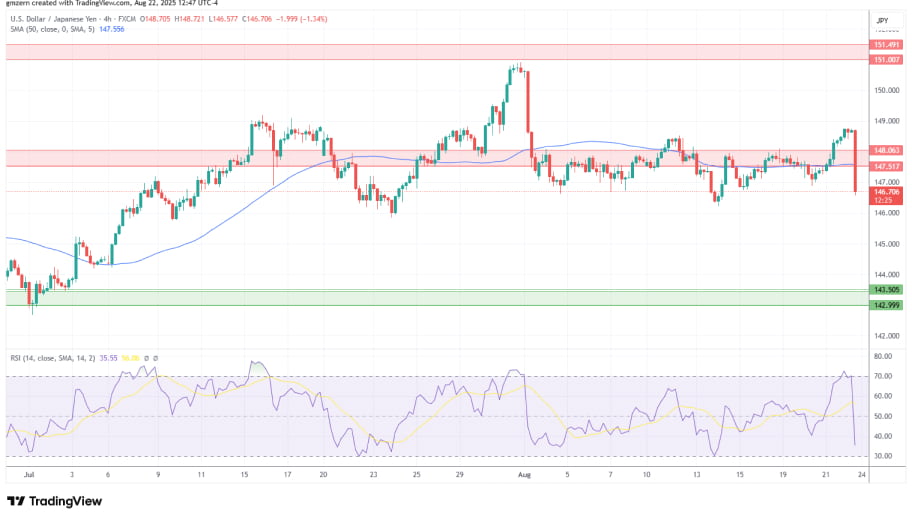Select the green 143.505 support label
Image resolution: width=912 pixels, height=513 pixels.
pyautogui.click(x=886, y=290)
